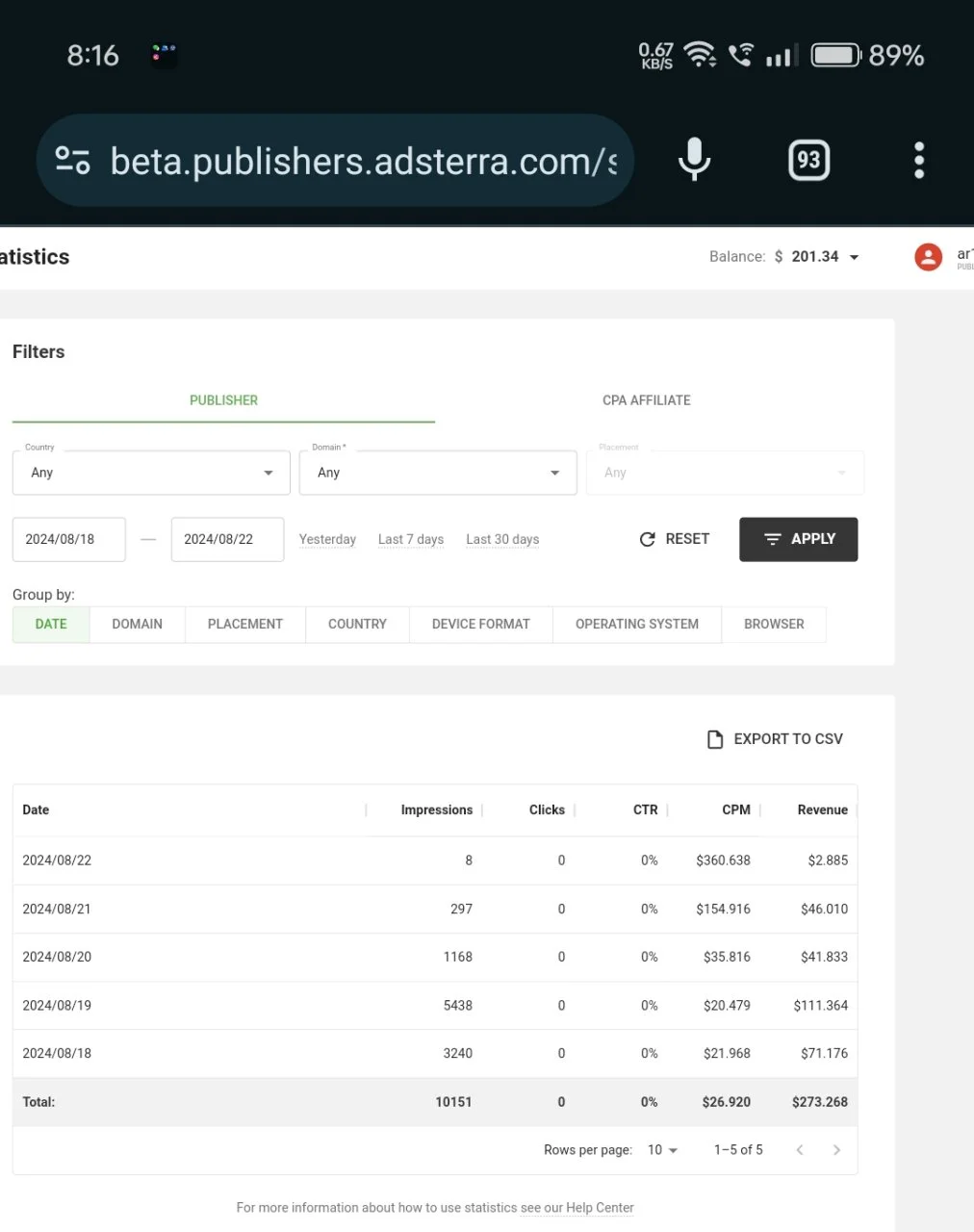This screenshot has height=1232, width=974.
Task: Open the browser three-dot overflow menu
Action: pyautogui.click(x=919, y=160)
